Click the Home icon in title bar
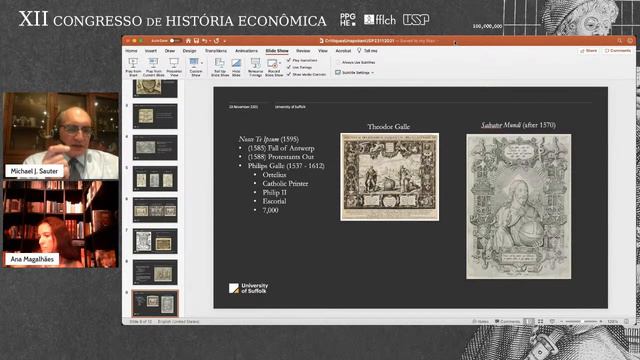 coord(188,41)
